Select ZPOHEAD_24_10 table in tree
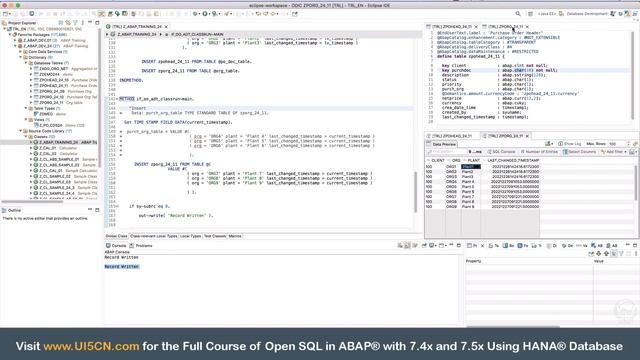 click(x=65, y=80)
